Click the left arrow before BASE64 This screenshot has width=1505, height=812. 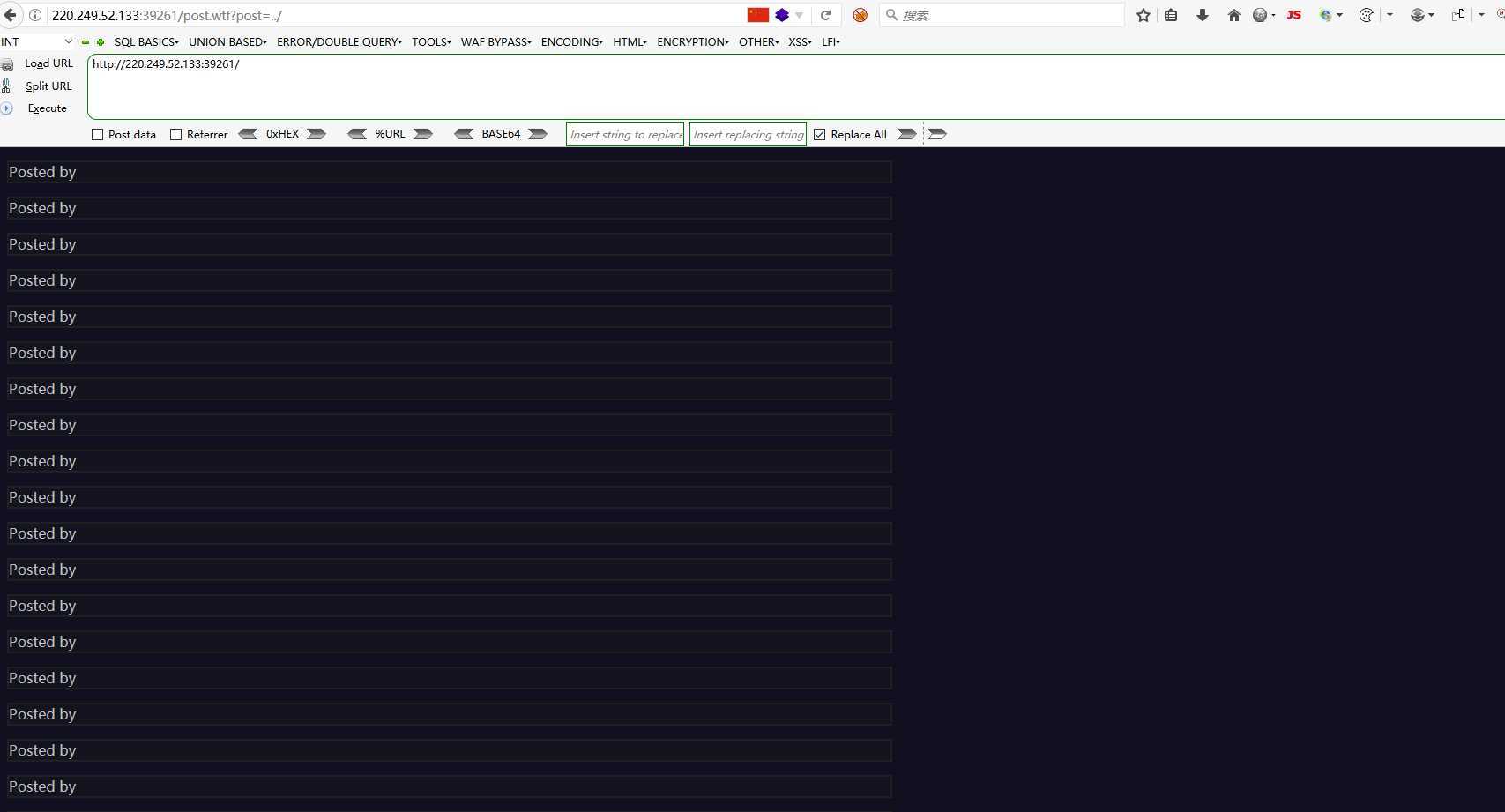pos(464,134)
